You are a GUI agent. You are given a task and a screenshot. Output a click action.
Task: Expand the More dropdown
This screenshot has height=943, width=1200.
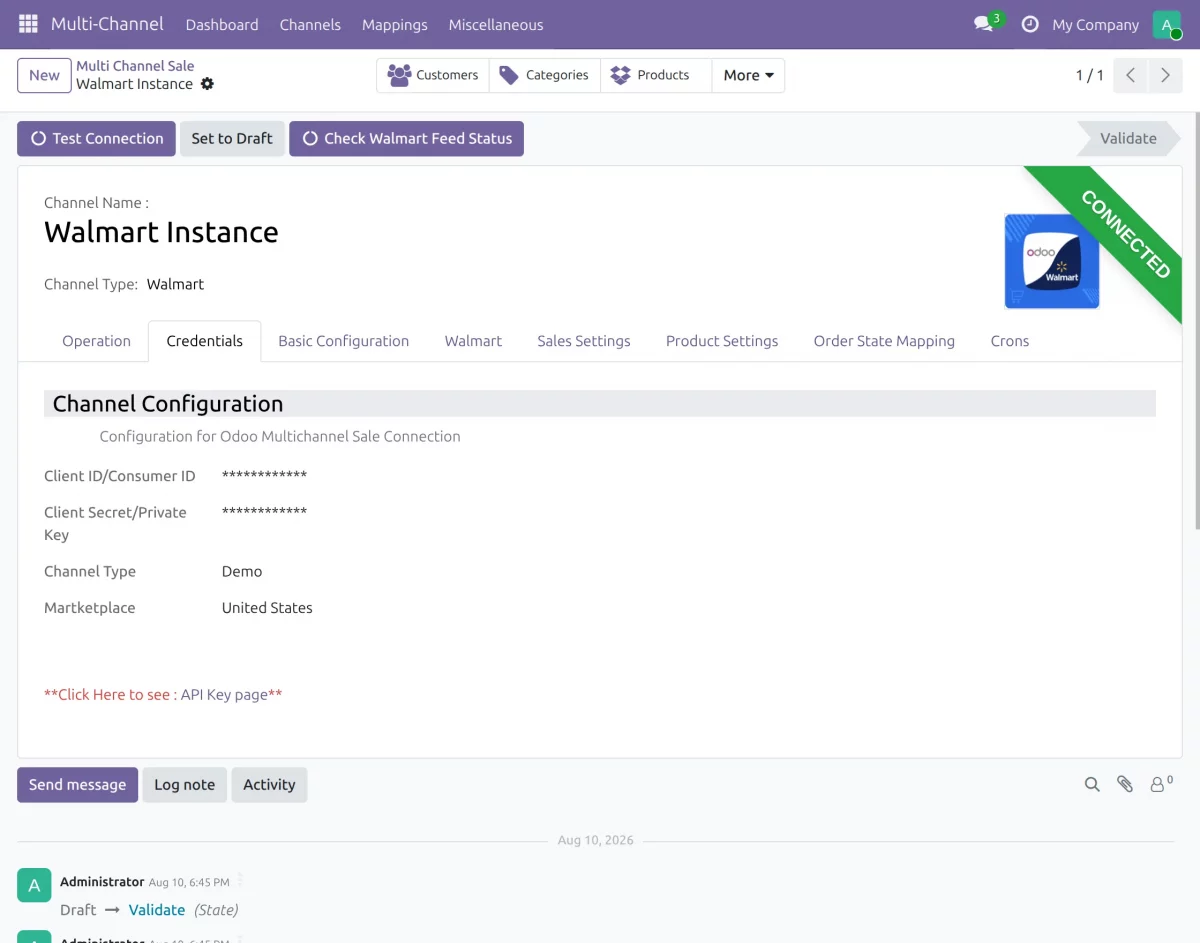click(748, 75)
